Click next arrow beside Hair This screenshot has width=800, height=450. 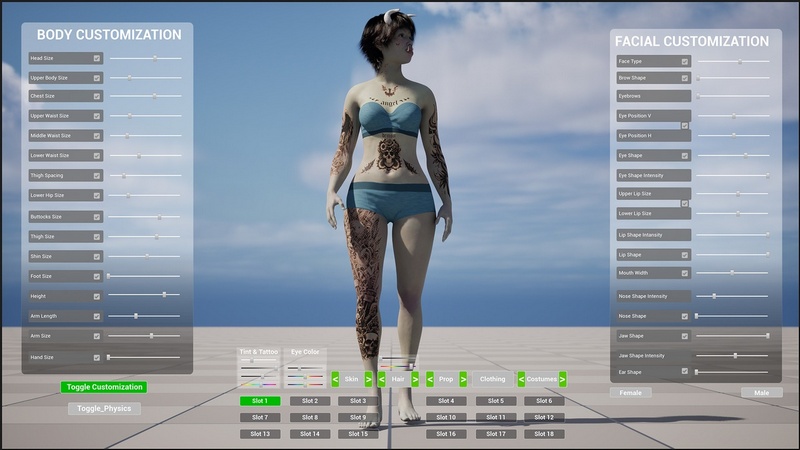415,379
